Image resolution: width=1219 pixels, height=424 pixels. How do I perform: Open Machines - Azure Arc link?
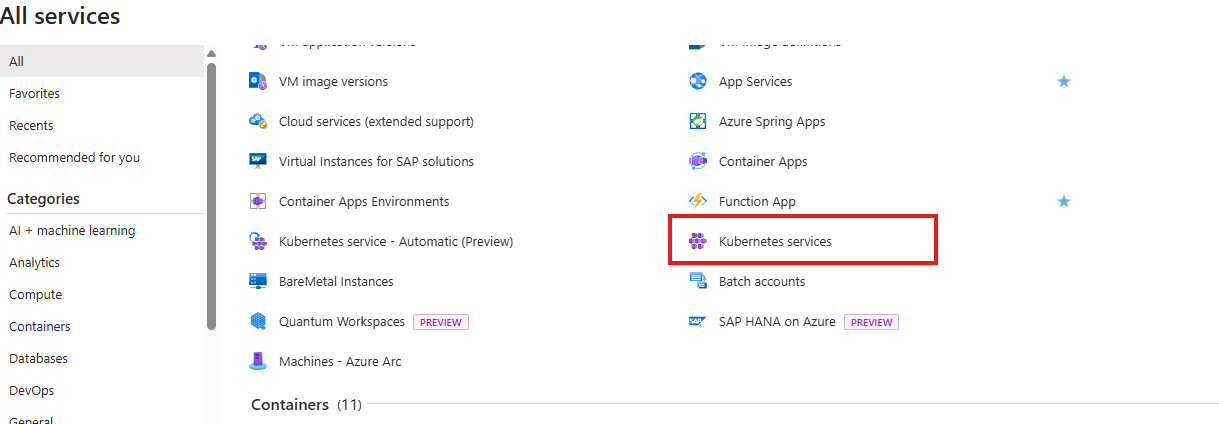coord(340,361)
